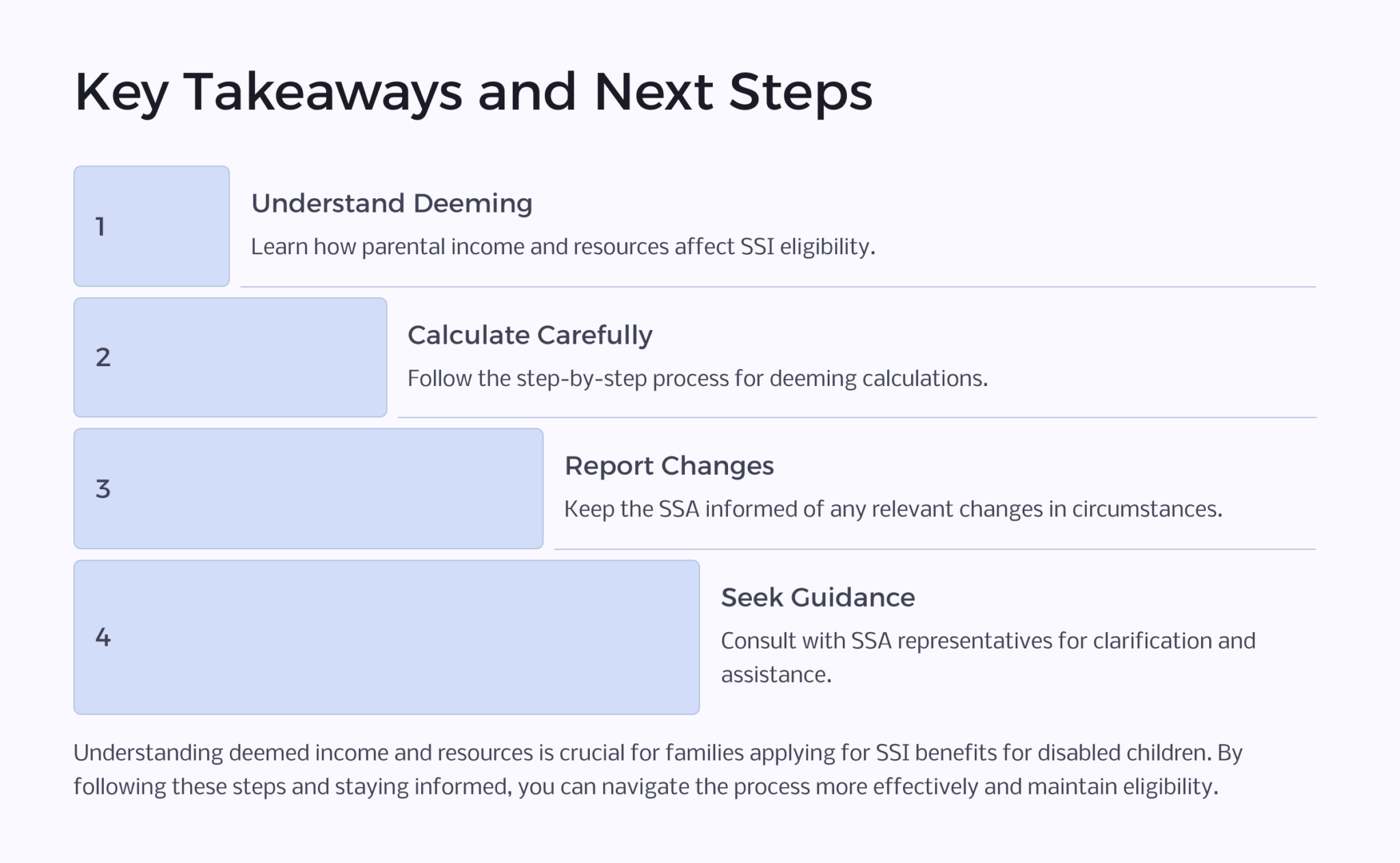Select the blue box numbered 1
This screenshot has height=863, width=1400.
click(151, 226)
